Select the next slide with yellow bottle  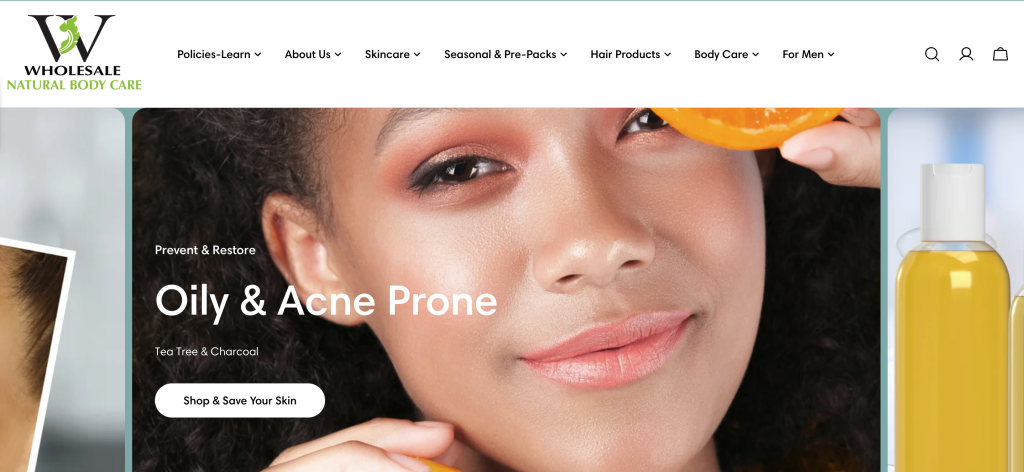[955, 290]
